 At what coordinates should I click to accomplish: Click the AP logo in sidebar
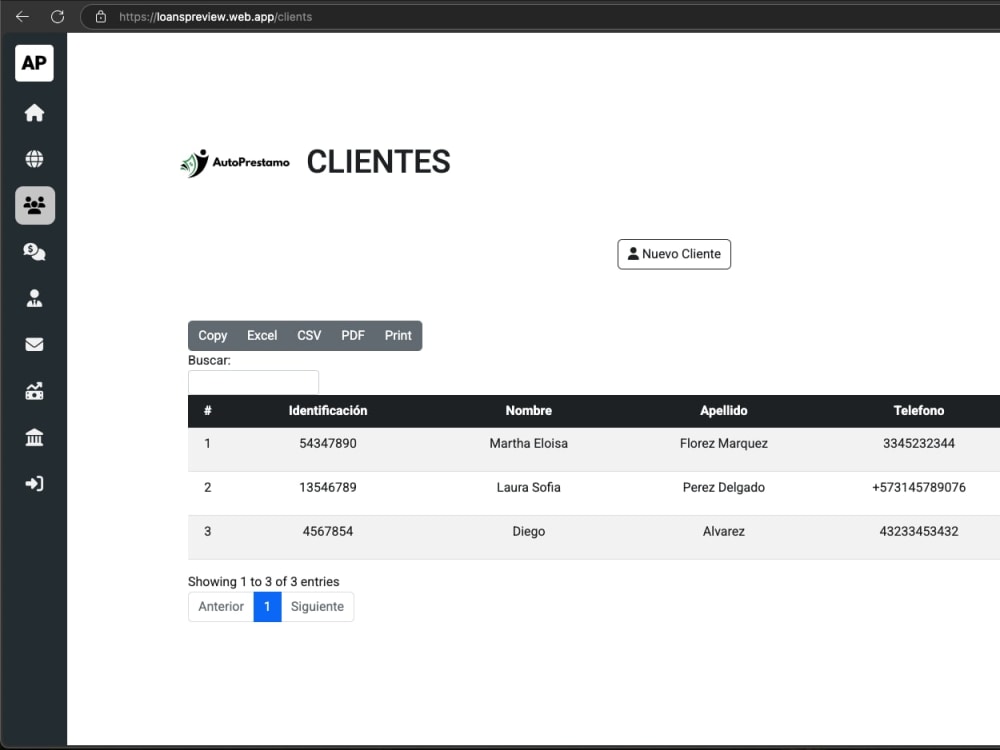pyautogui.click(x=34, y=63)
